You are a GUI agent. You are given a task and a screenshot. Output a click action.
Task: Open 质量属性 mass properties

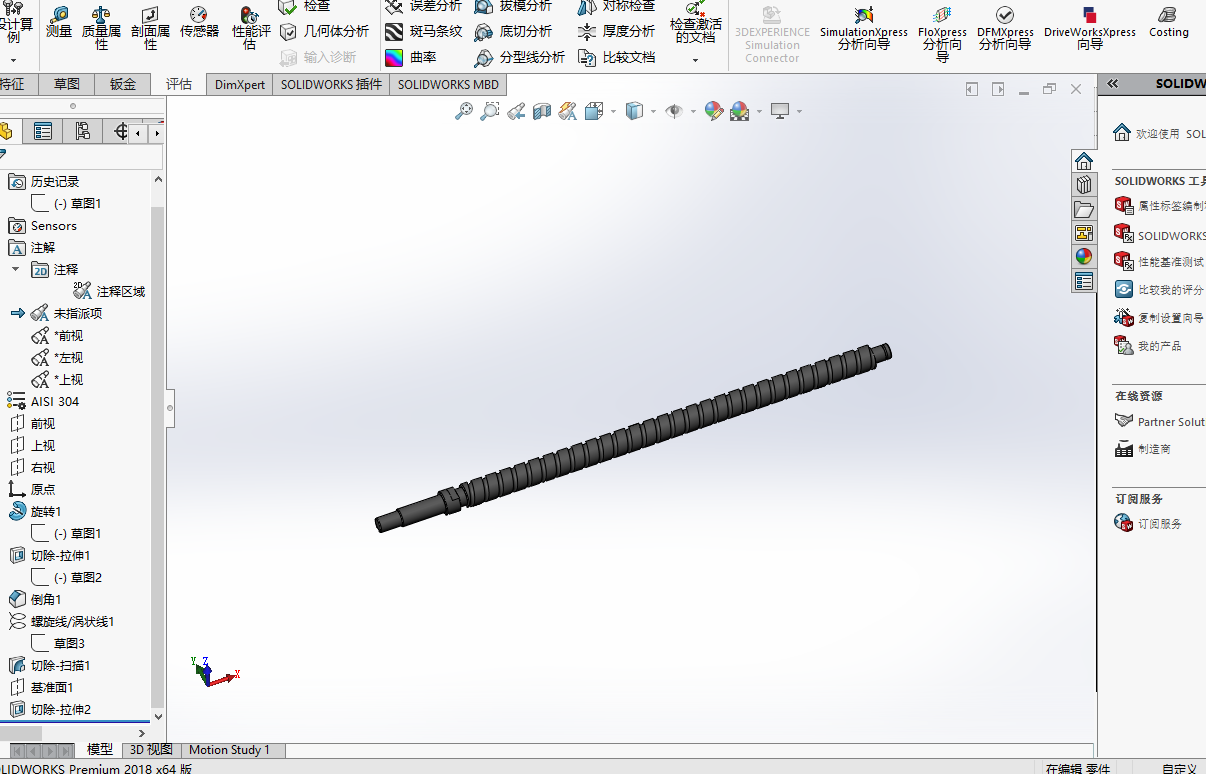pos(101,29)
